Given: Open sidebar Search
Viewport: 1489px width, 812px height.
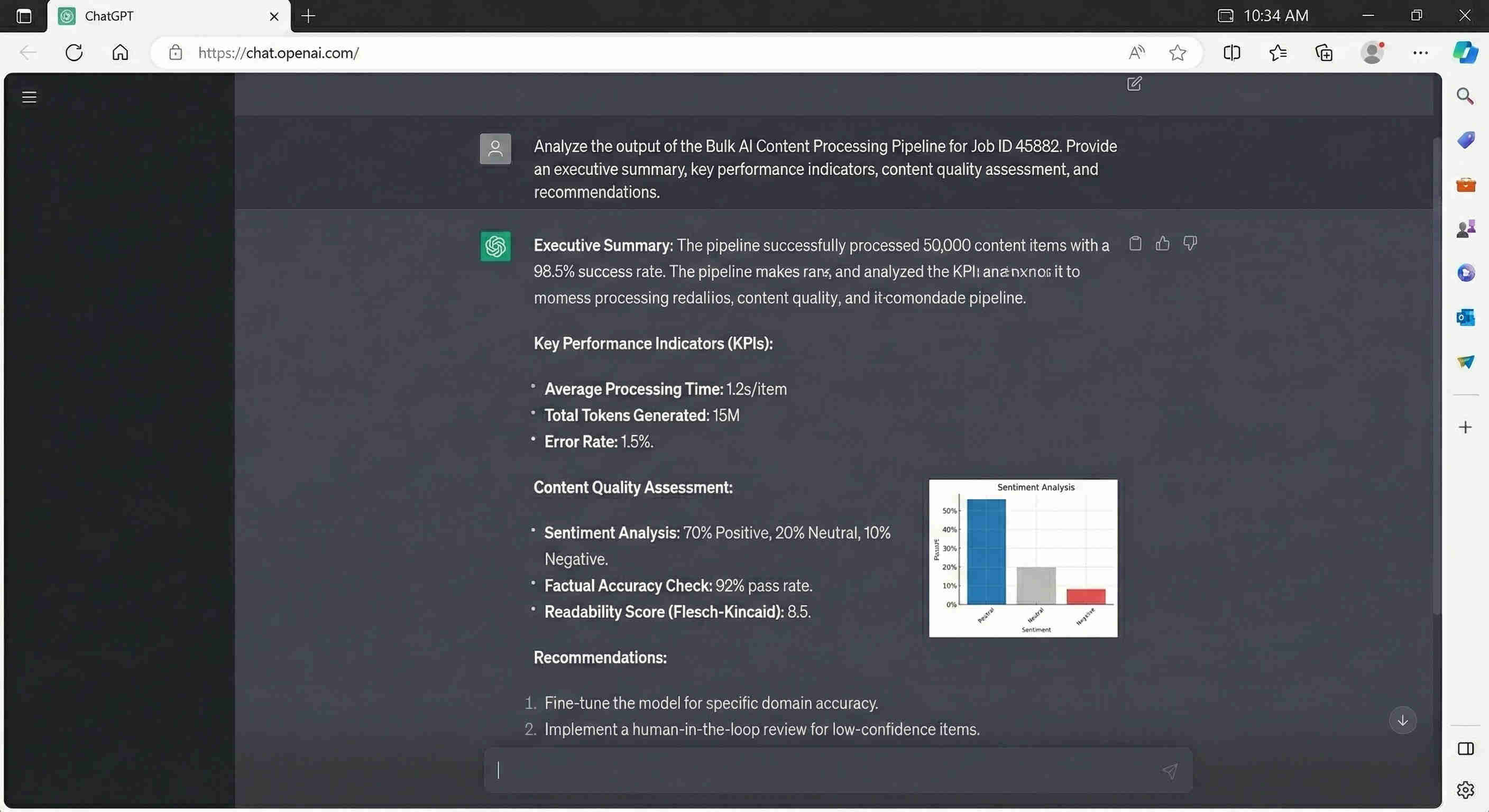Looking at the screenshot, I should 1465,95.
